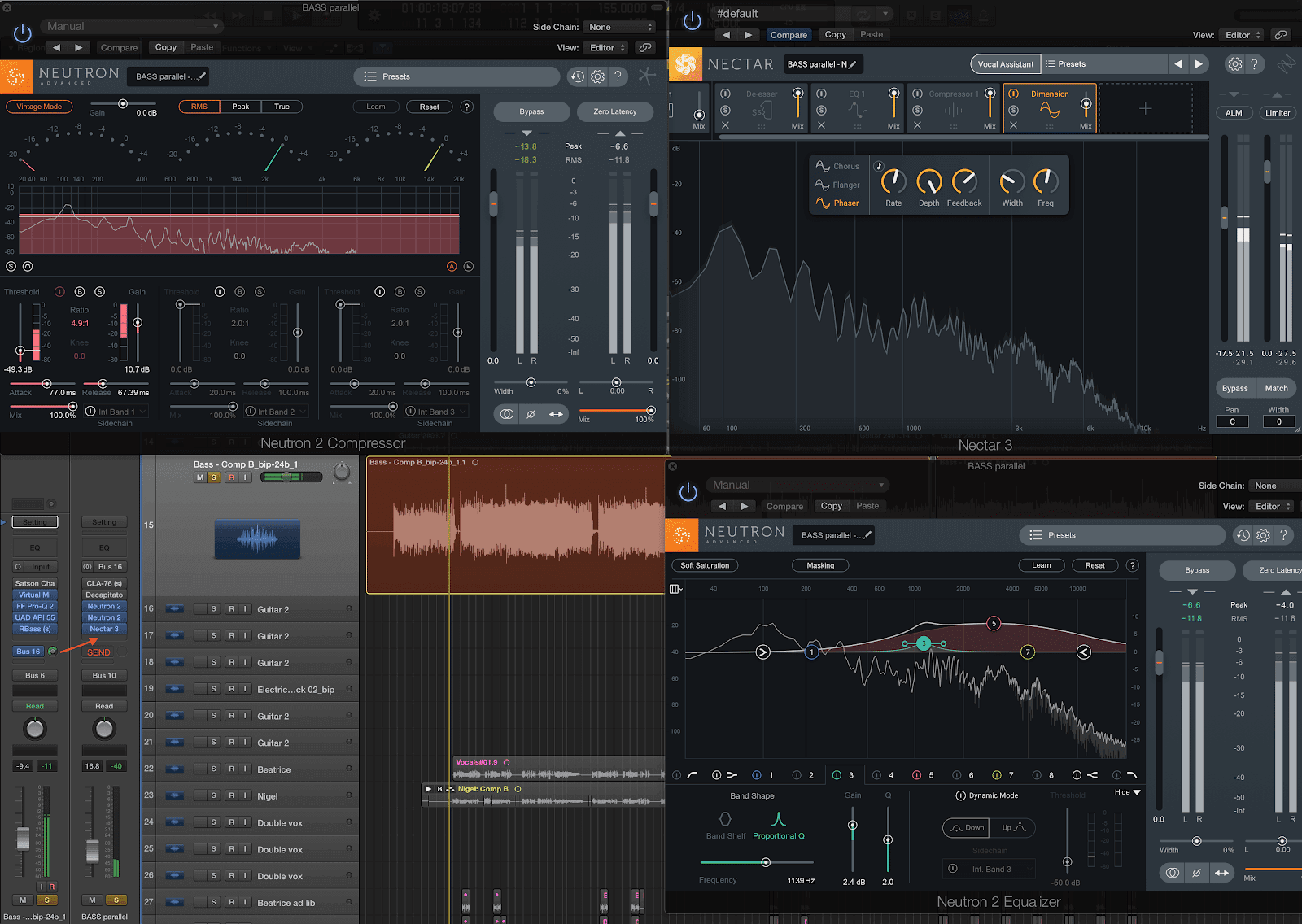Screen dimensions: 1302x924
Task: Toggle Dynamic Mode in Equalizer
Action: tap(960, 795)
